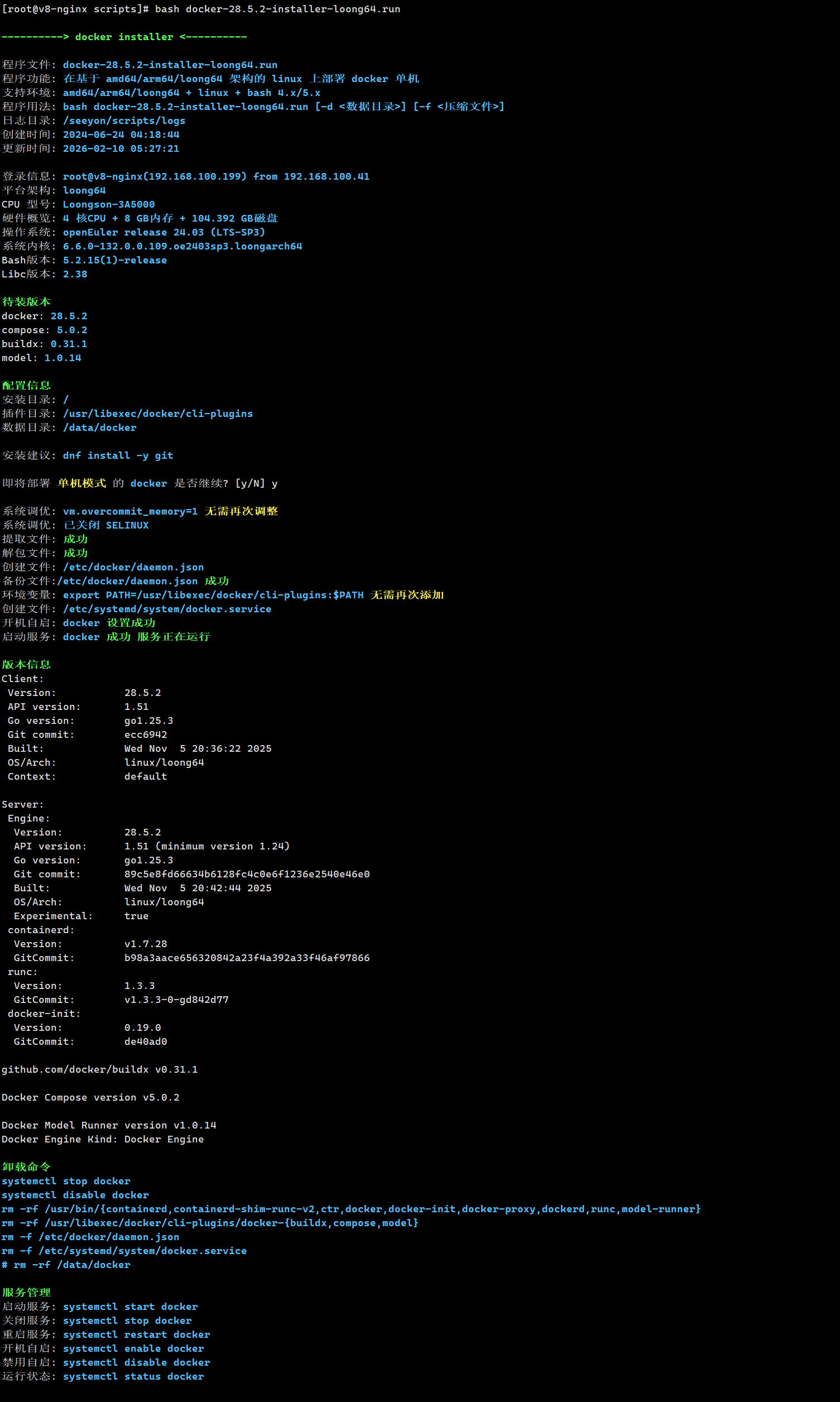
Task: Click the Experimental value "true"
Action: [136, 916]
